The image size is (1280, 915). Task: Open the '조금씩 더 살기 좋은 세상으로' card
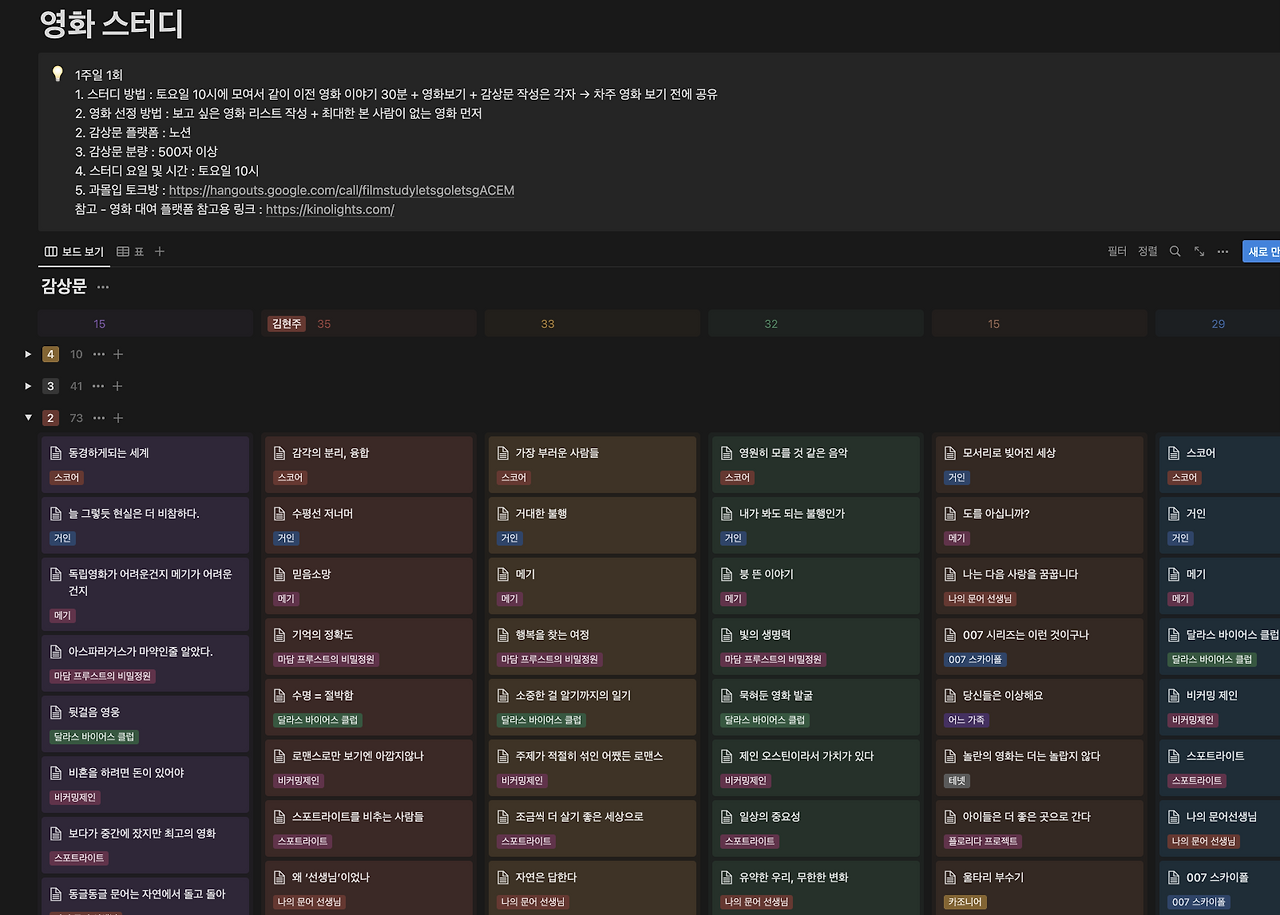coord(592,828)
